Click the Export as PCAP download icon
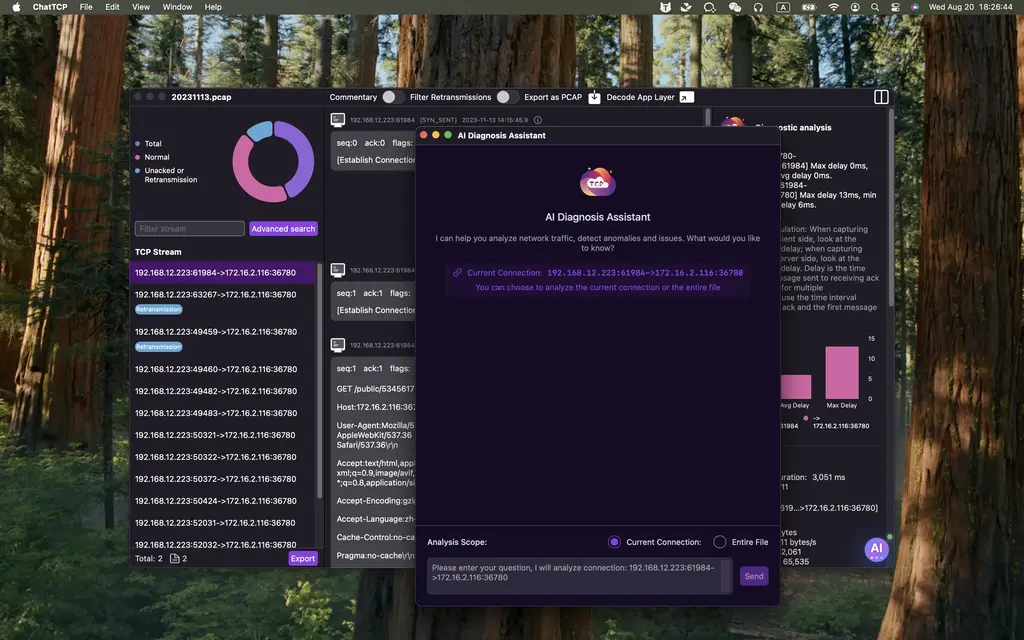1024x640 pixels. coord(595,97)
